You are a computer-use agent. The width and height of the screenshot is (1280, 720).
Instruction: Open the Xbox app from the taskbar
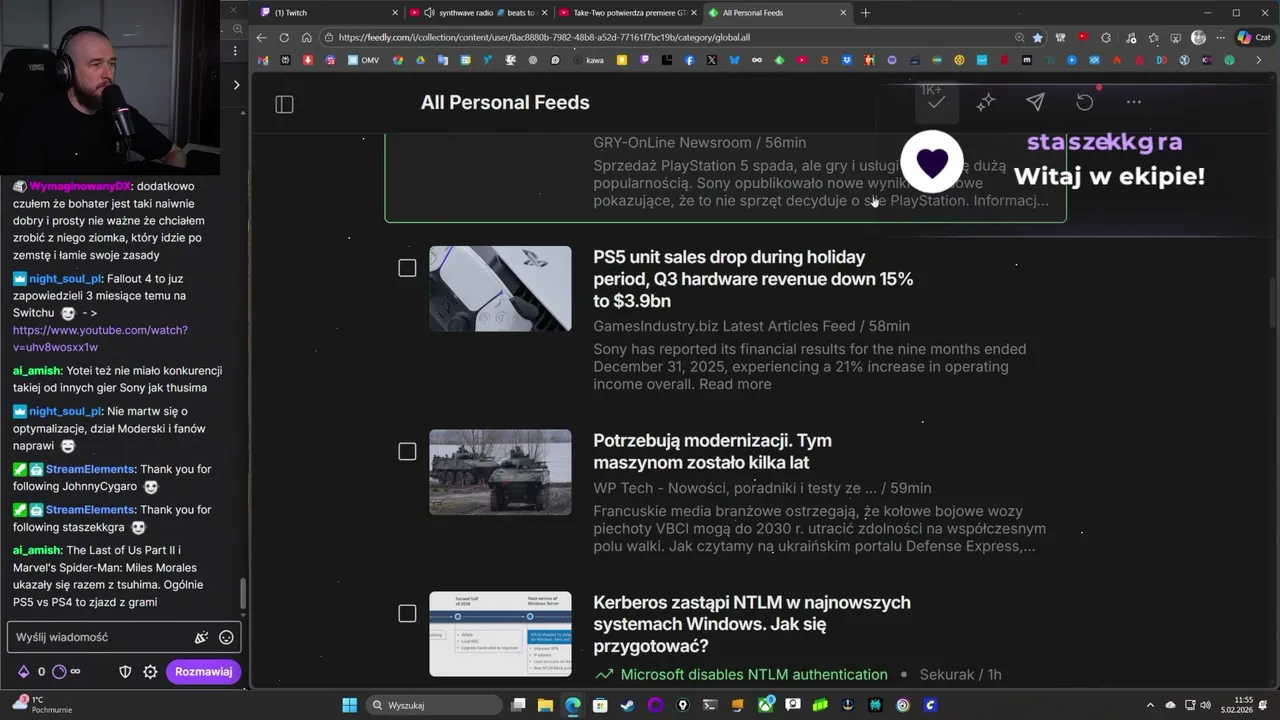[765, 705]
